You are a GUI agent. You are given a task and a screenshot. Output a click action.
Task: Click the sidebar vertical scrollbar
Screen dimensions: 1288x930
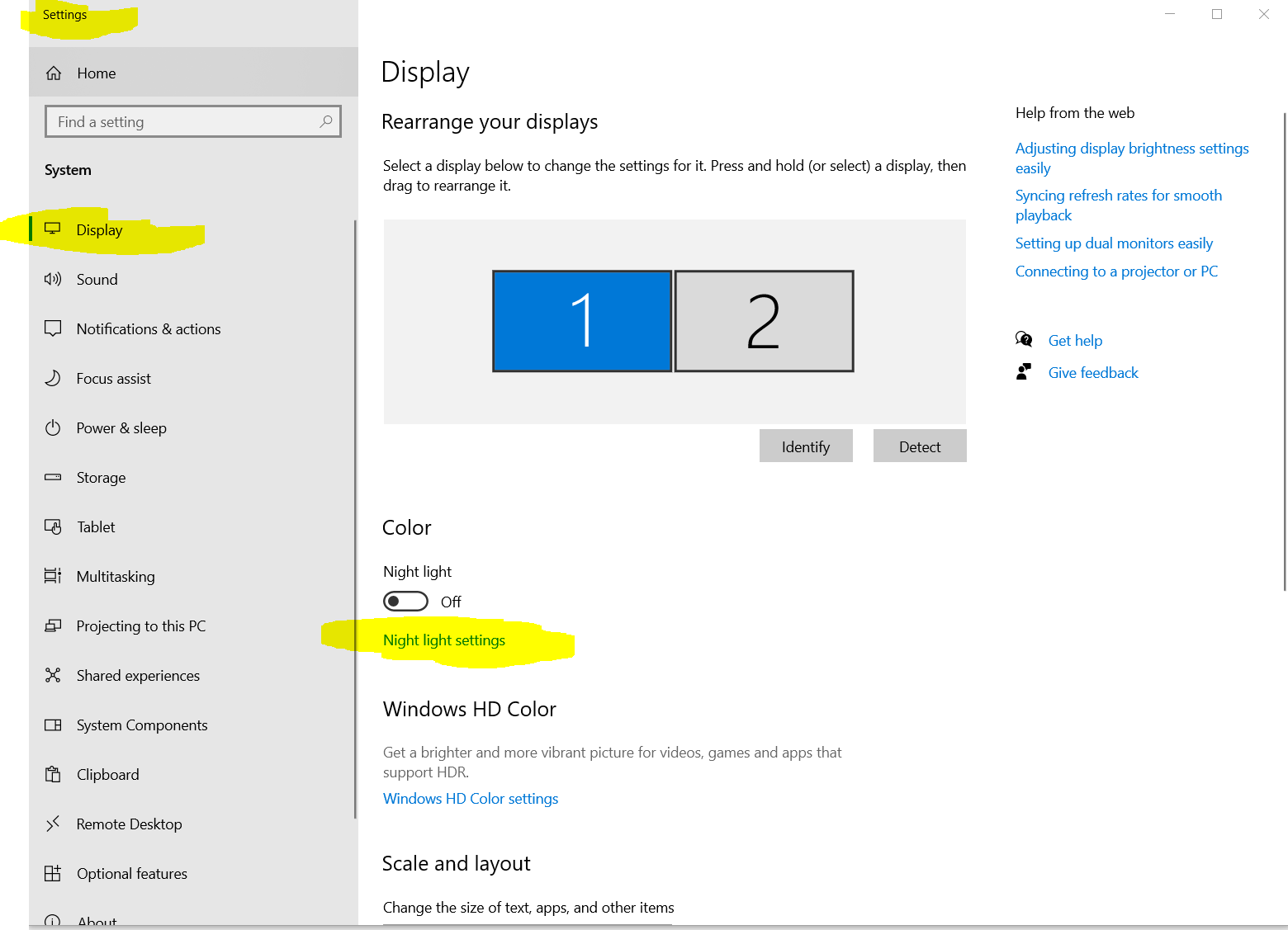coord(355,520)
